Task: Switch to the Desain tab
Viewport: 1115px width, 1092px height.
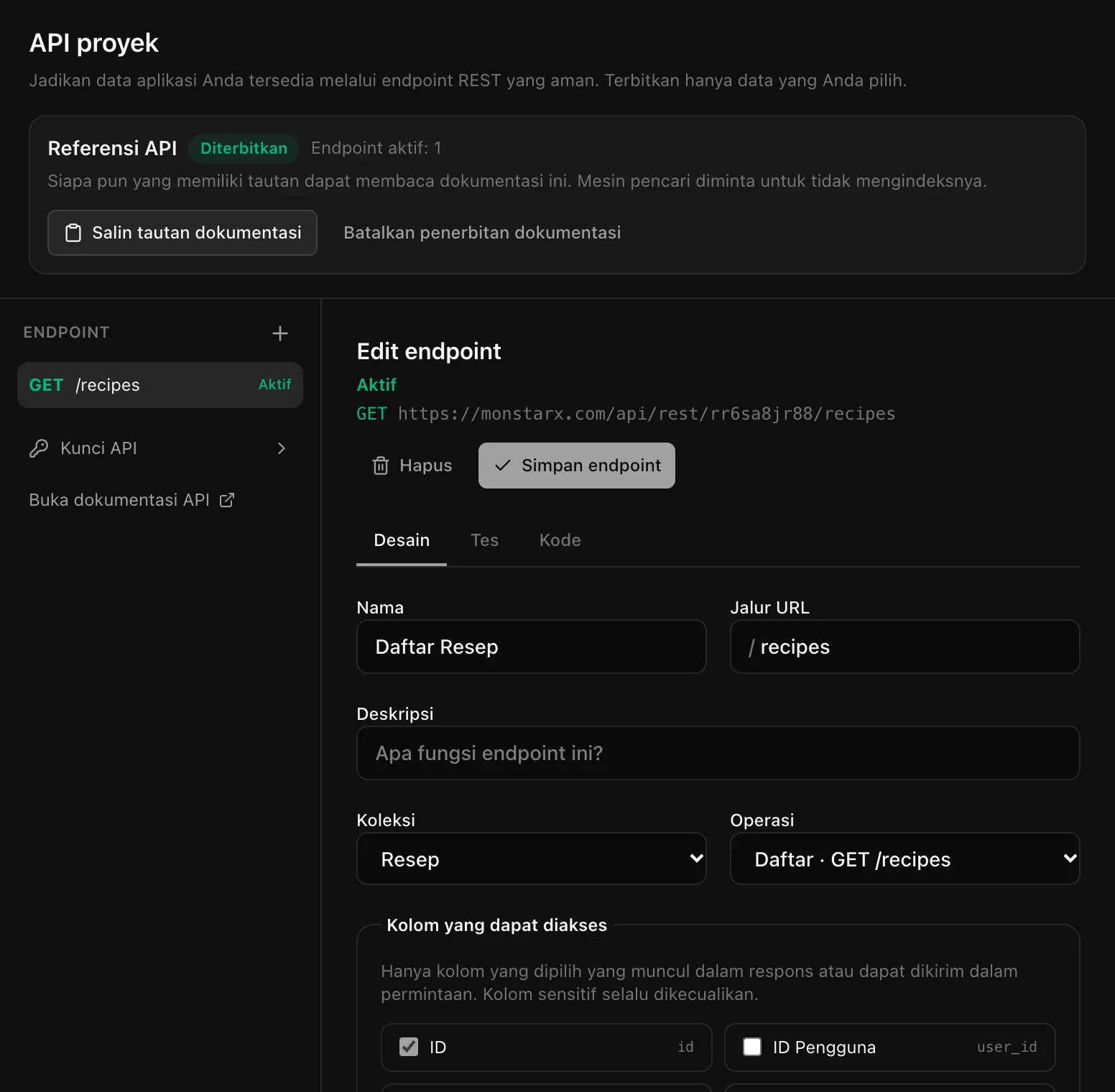Action: (402, 540)
